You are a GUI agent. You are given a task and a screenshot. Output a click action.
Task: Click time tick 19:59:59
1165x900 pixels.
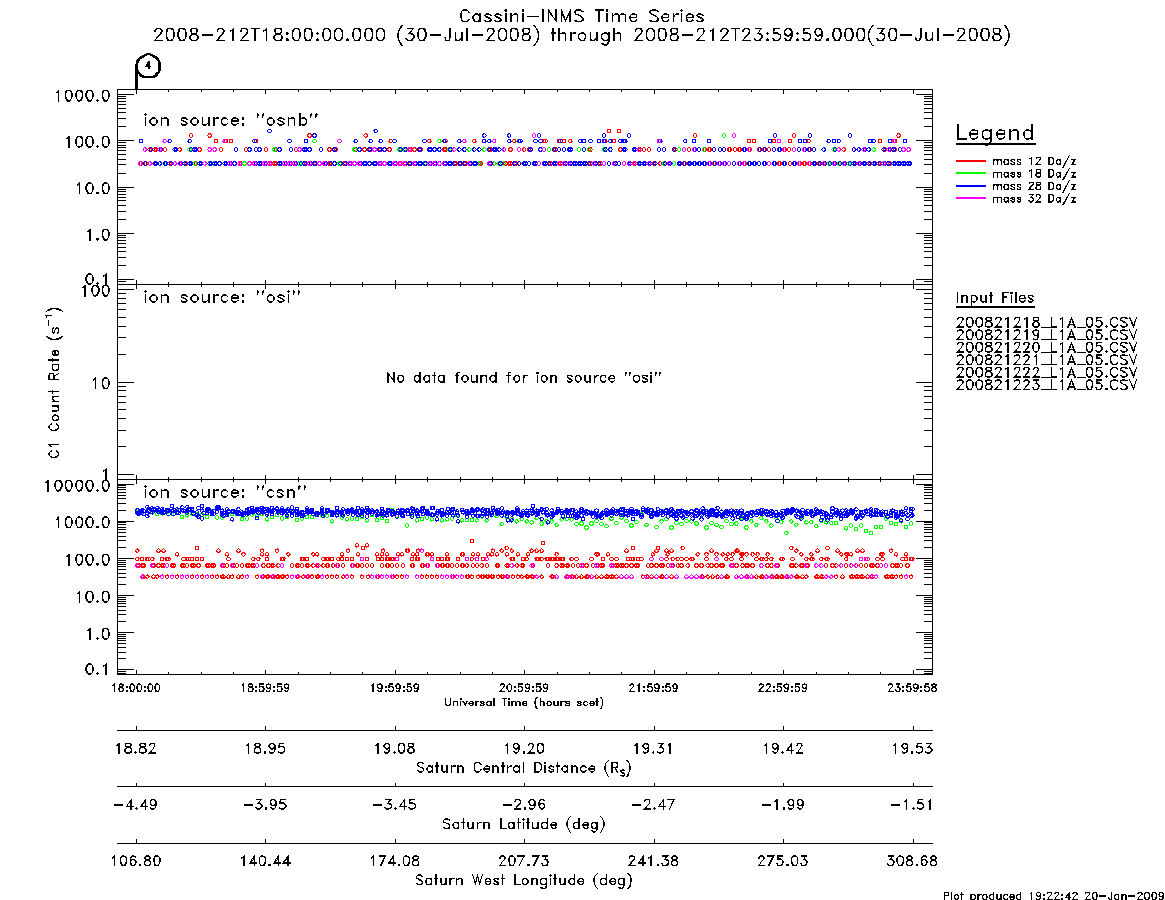tap(395, 688)
